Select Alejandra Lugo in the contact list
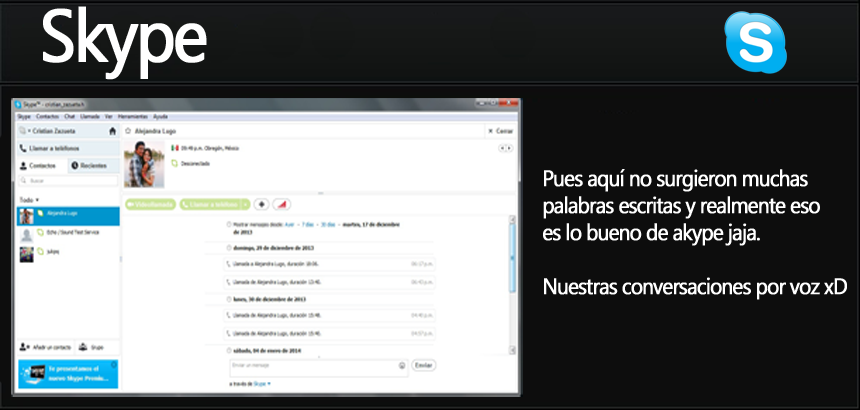 (68, 216)
